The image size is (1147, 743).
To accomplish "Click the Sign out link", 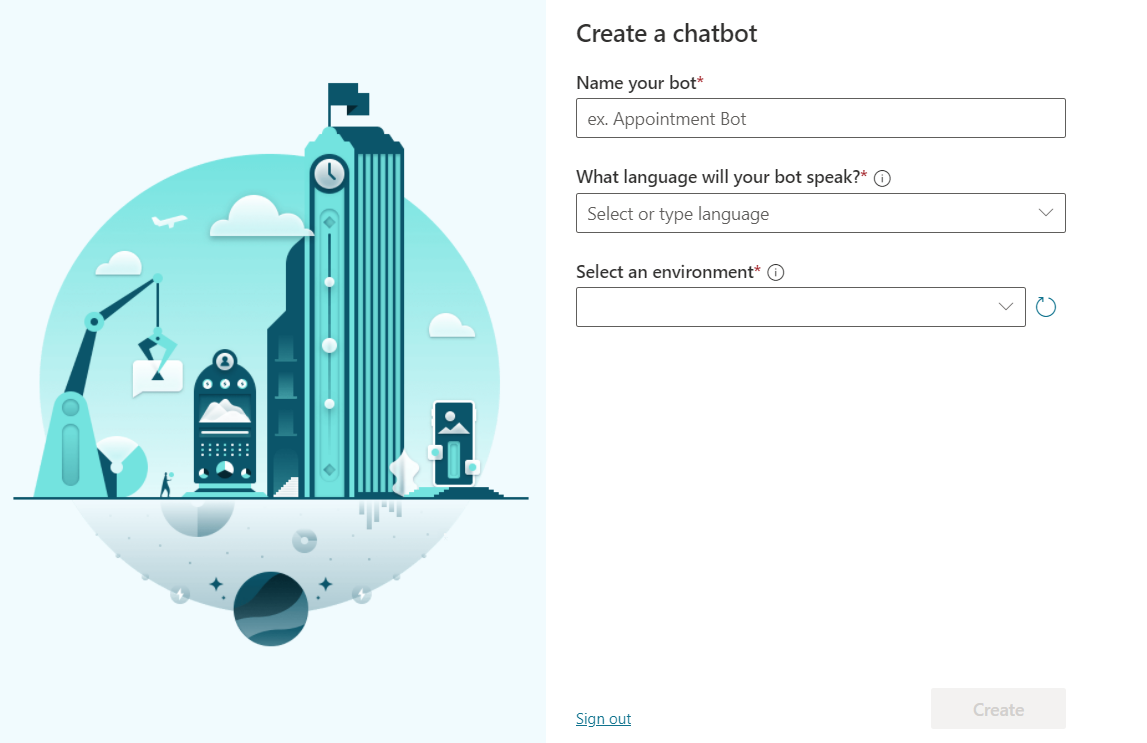I will tap(603, 718).
